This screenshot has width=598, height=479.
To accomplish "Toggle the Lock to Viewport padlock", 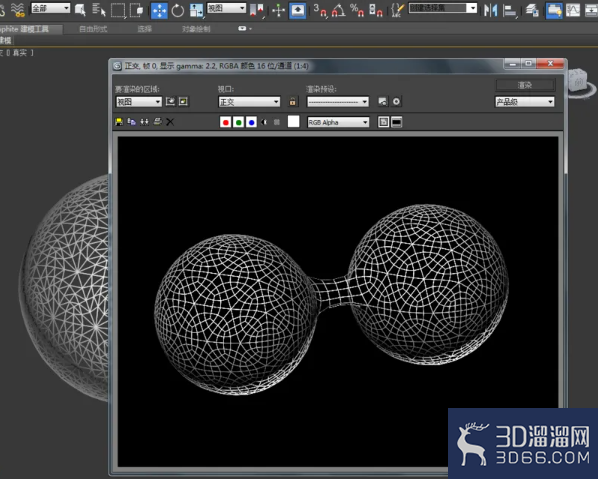I will [293, 101].
